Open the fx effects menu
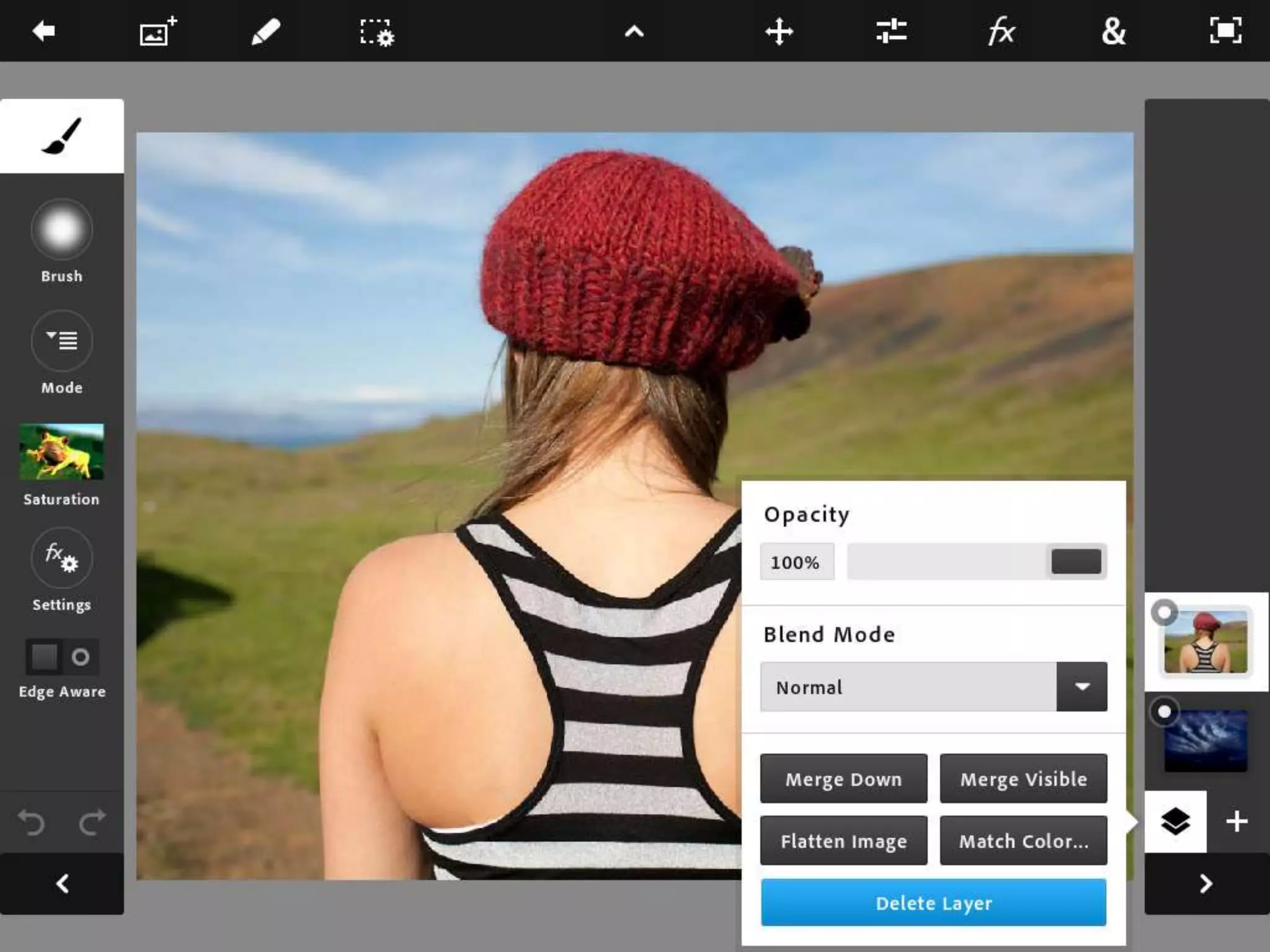Image resolution: width=1270 pixels, height=952 pixels. coord(1001,31)
